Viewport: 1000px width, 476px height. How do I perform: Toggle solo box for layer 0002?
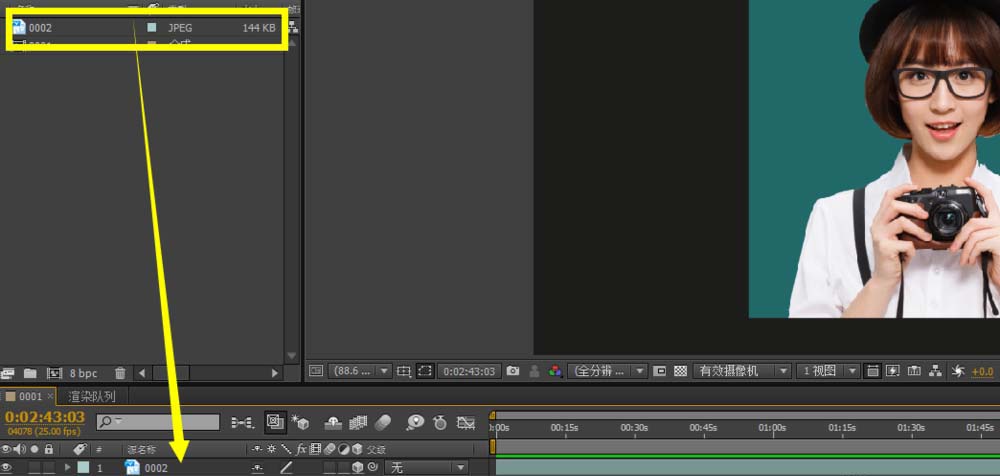coord(34,468)
